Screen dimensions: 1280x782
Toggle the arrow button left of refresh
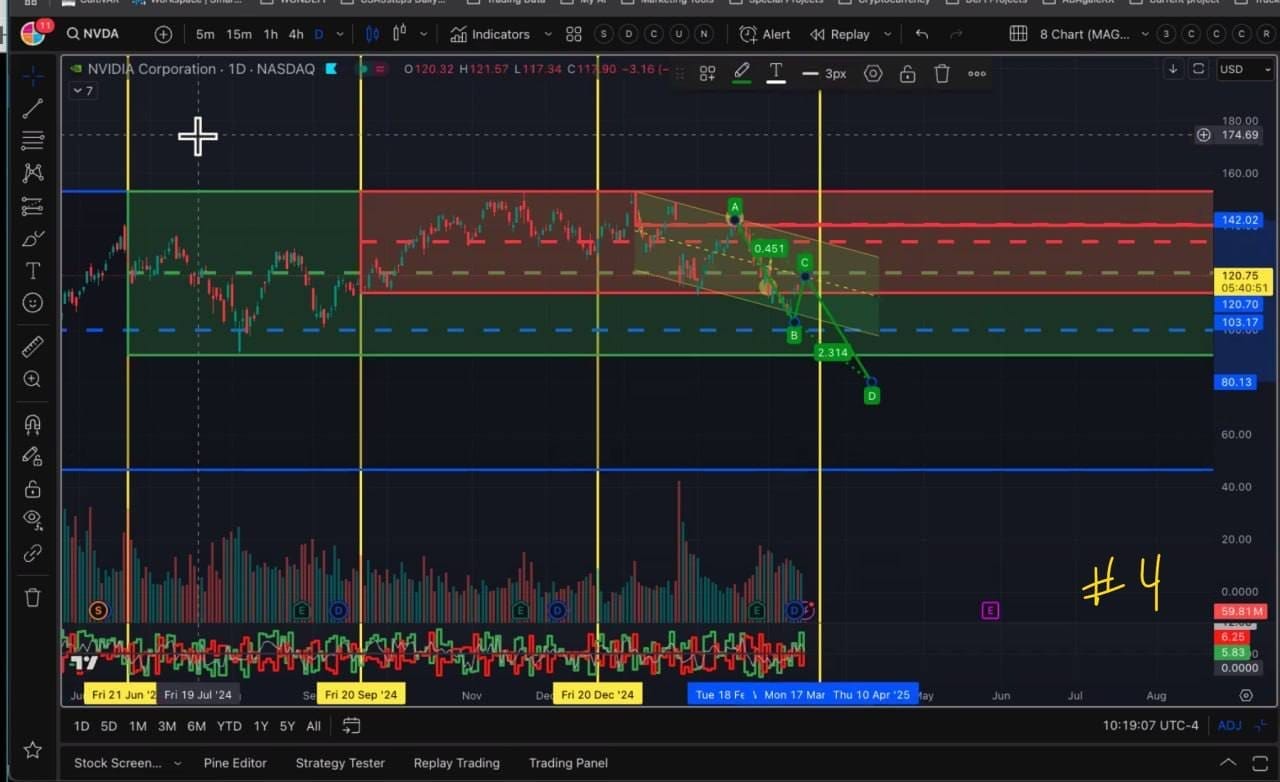pos(1173,69)
